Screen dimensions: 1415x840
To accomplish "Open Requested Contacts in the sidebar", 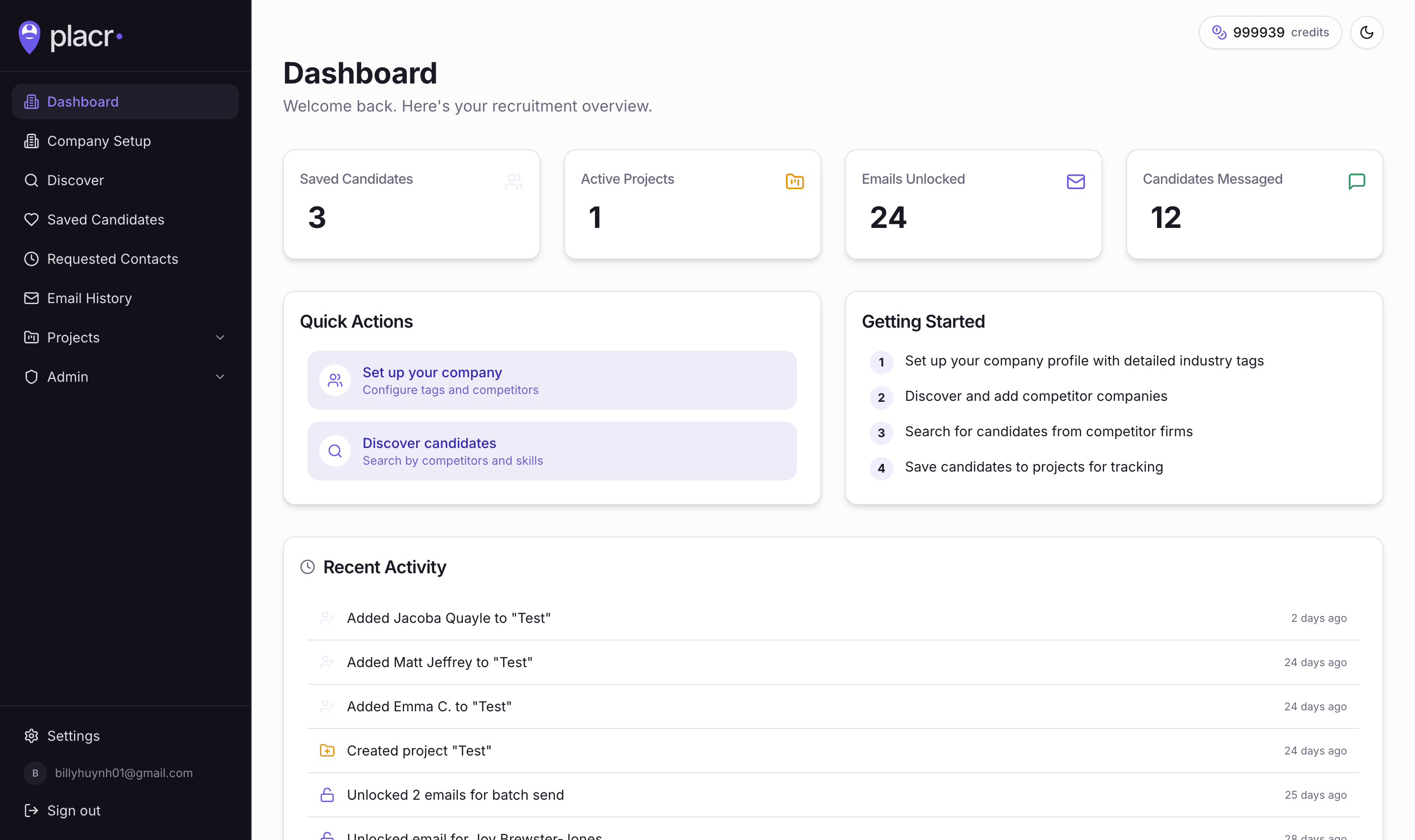I will point(125,259).
